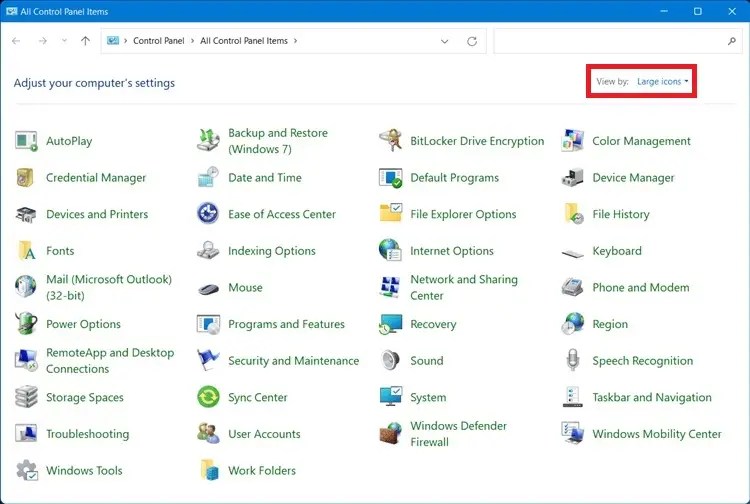Click the Keyboard icon
This screenshot has width=750, height=504.
[573, 252]
